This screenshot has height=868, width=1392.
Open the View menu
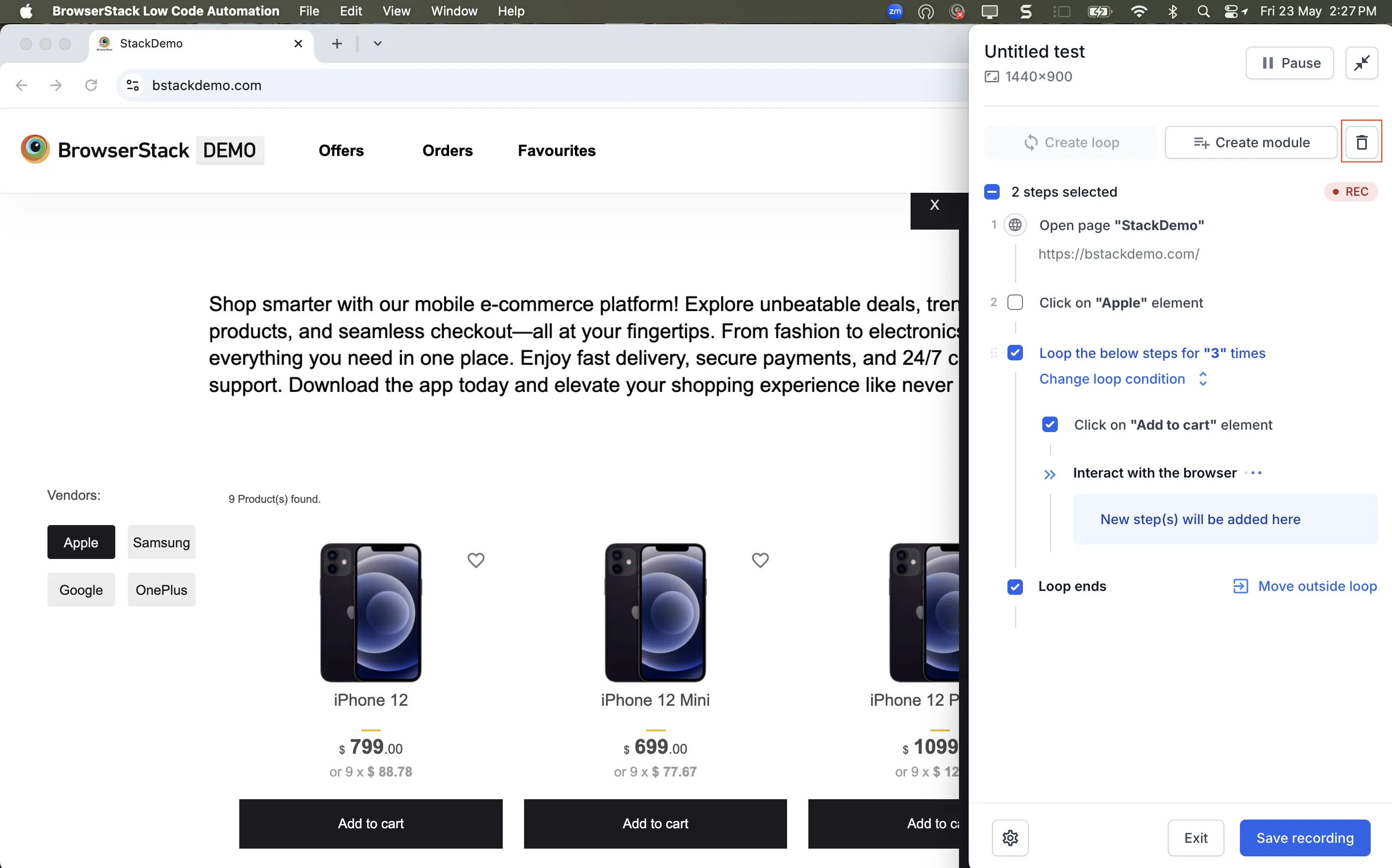(396, 11)
